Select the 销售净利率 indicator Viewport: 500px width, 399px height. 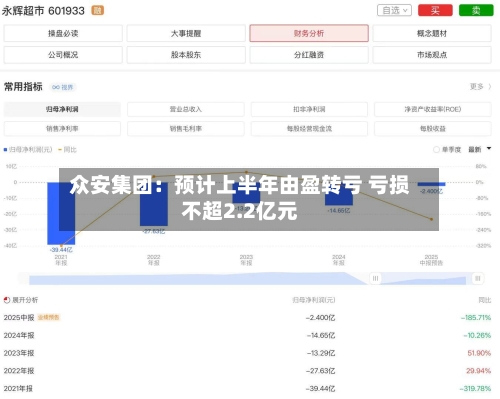click(62, 129)
